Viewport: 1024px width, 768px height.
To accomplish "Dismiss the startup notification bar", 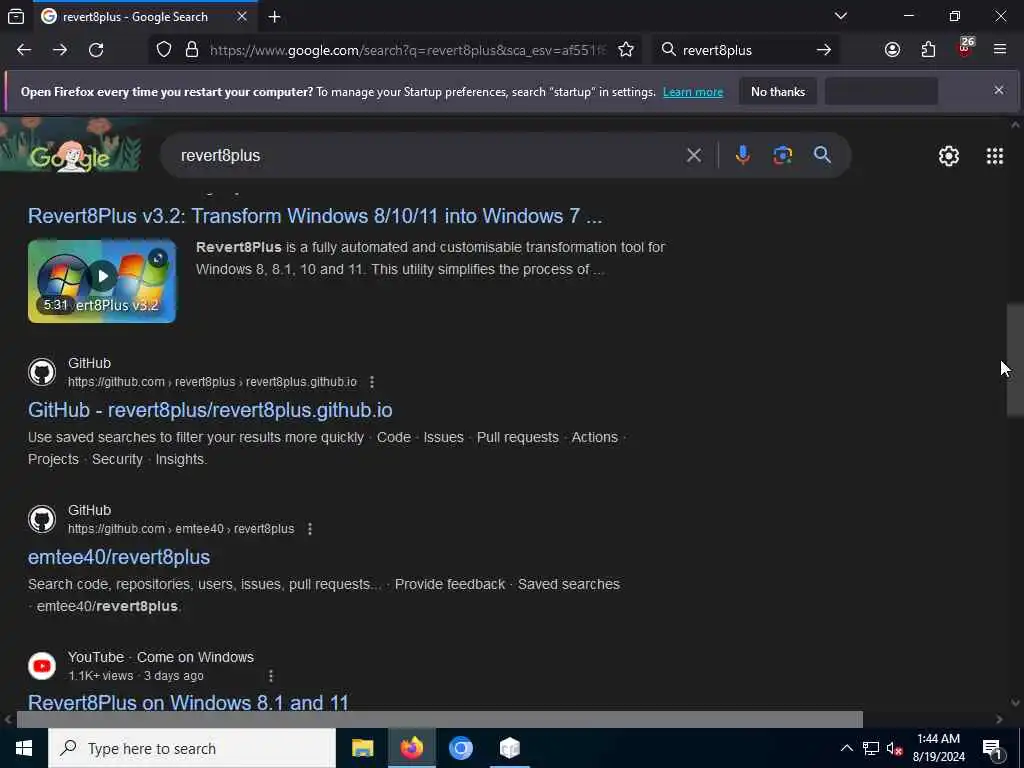I will pyautogui.click(x=999, y=90).
